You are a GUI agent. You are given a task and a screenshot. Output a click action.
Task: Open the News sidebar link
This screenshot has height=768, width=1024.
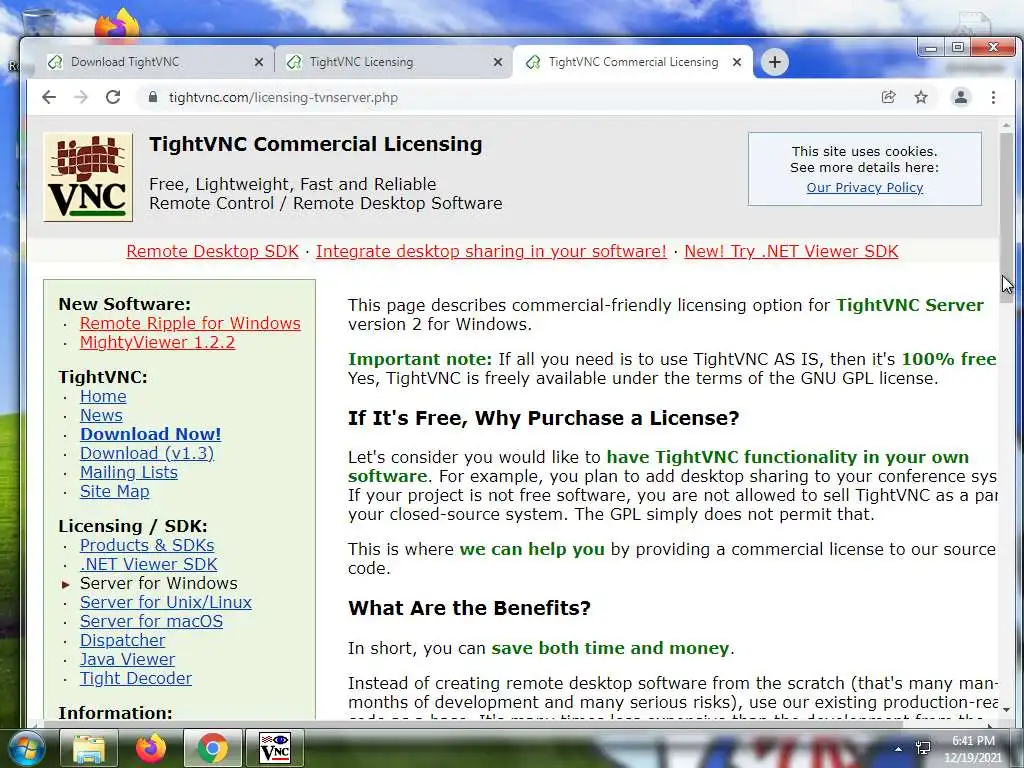(101, 415)
